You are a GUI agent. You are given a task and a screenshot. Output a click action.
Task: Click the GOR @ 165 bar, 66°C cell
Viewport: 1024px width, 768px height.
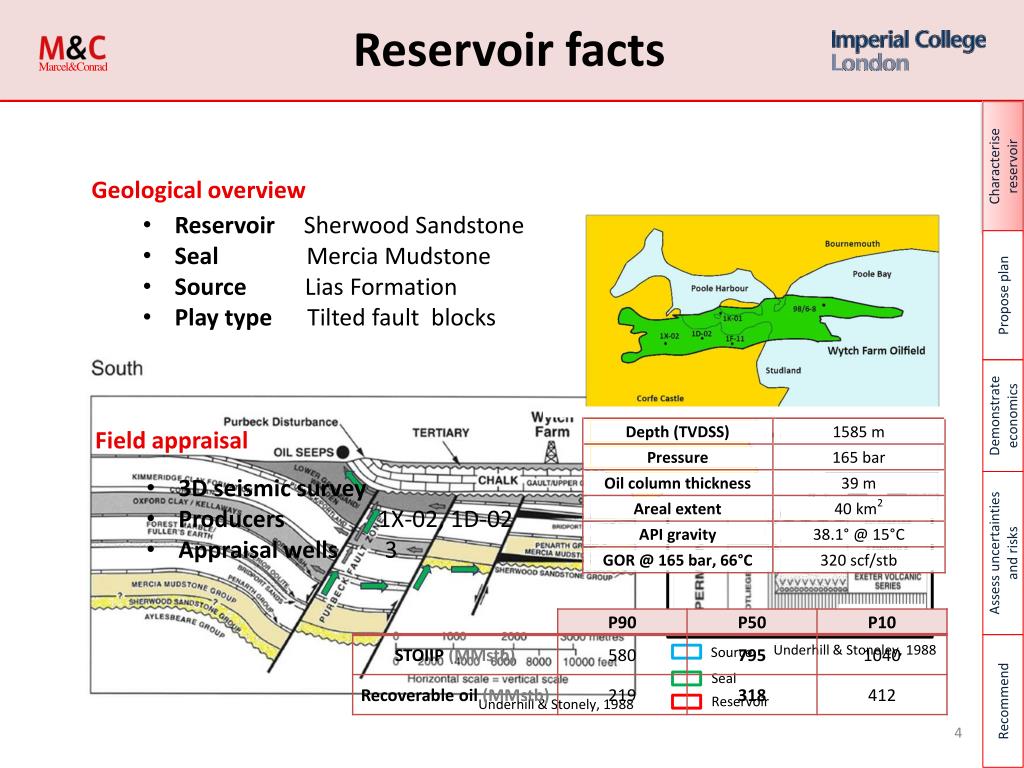(677, 560)
